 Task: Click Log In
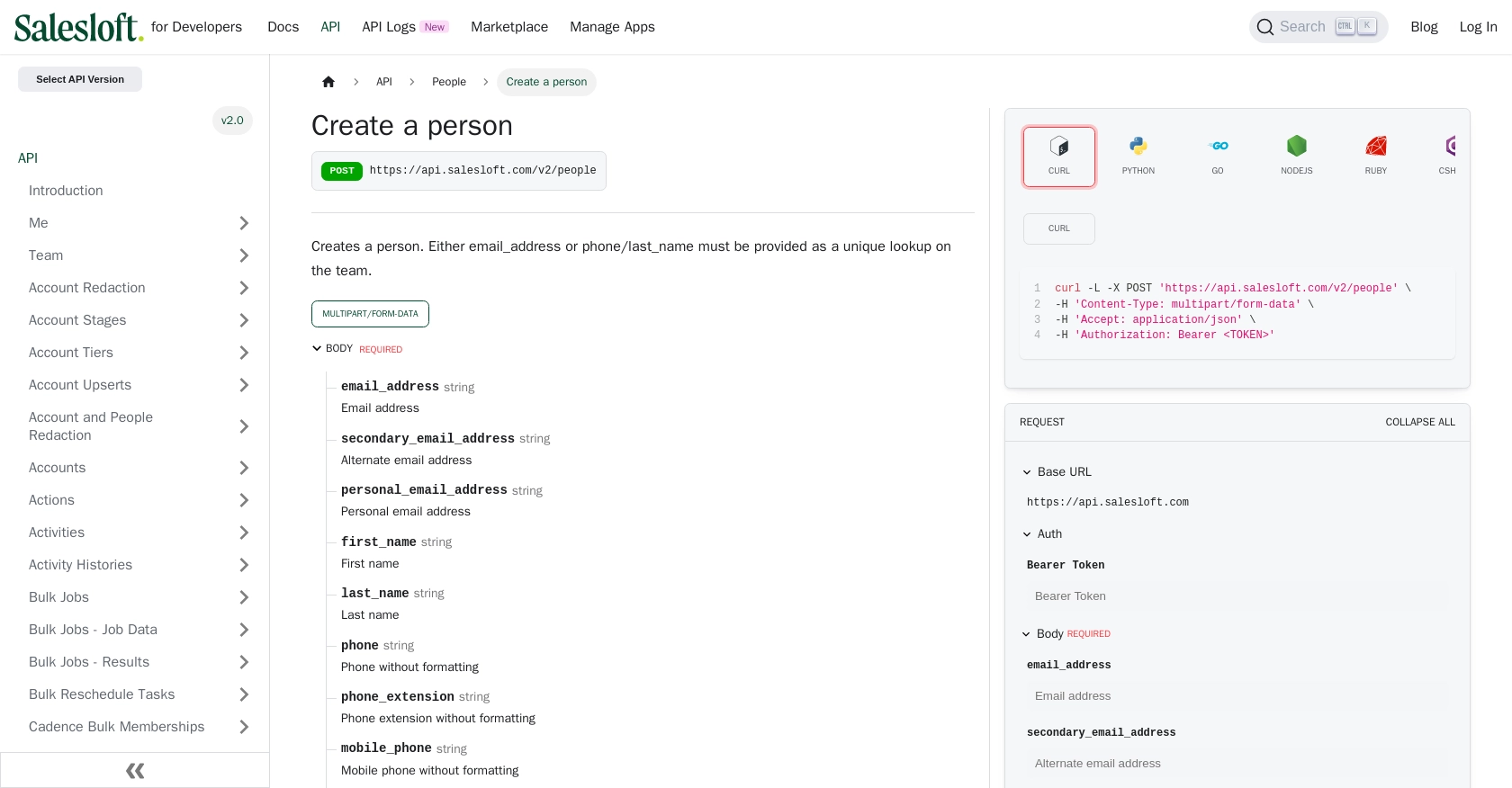point(1478,27)
